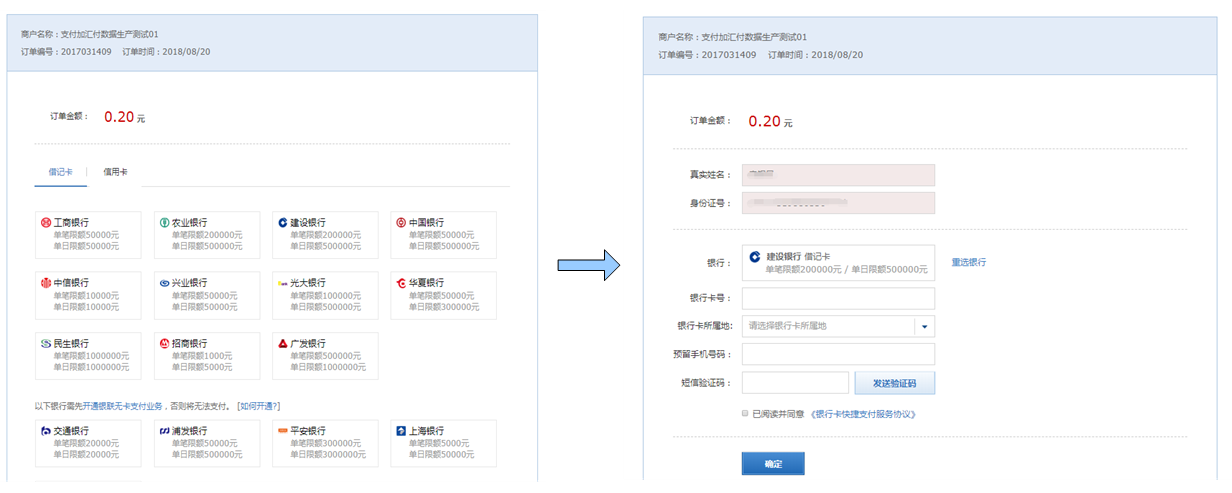This screenshot has height=493, width=1232.
Task: Click 建设银行 logo in the selected bank box
Action: point(754,256)
